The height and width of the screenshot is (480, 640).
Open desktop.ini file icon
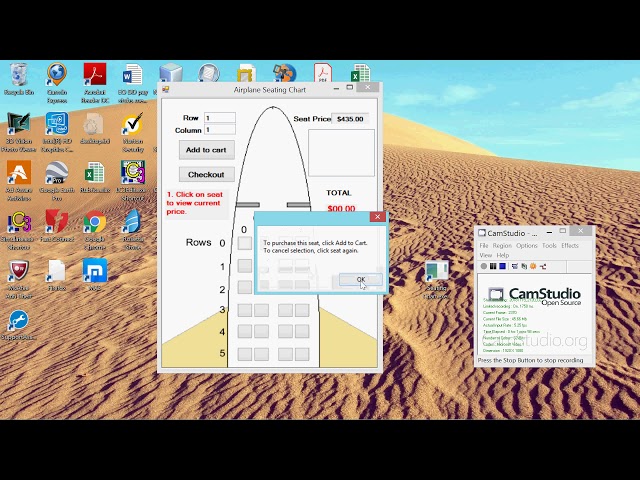pyautogui.click(x=95, y=129)
